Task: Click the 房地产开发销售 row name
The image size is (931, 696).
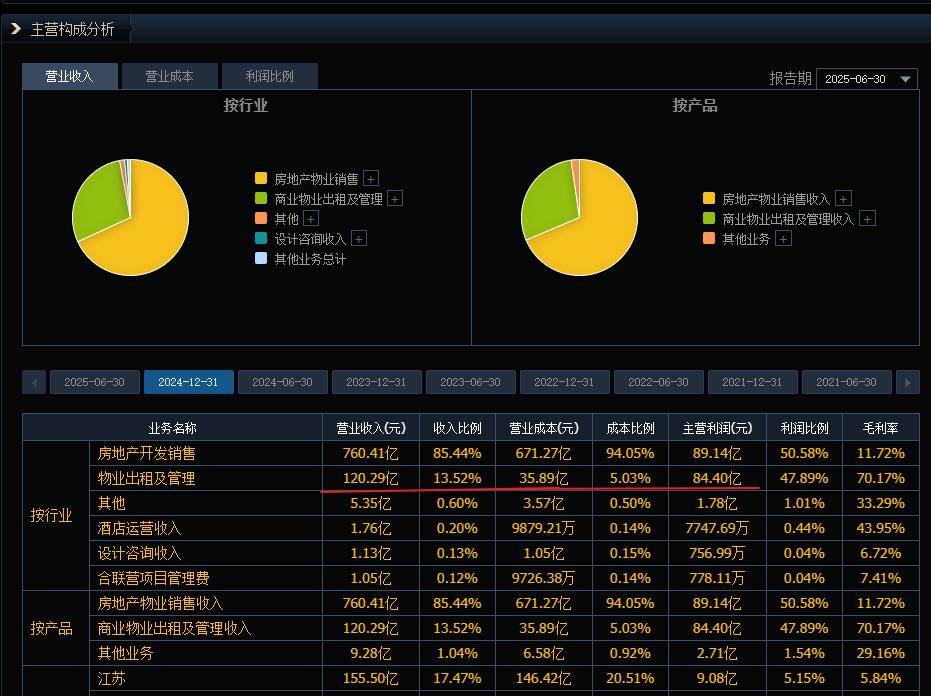Action: point(147,453)
